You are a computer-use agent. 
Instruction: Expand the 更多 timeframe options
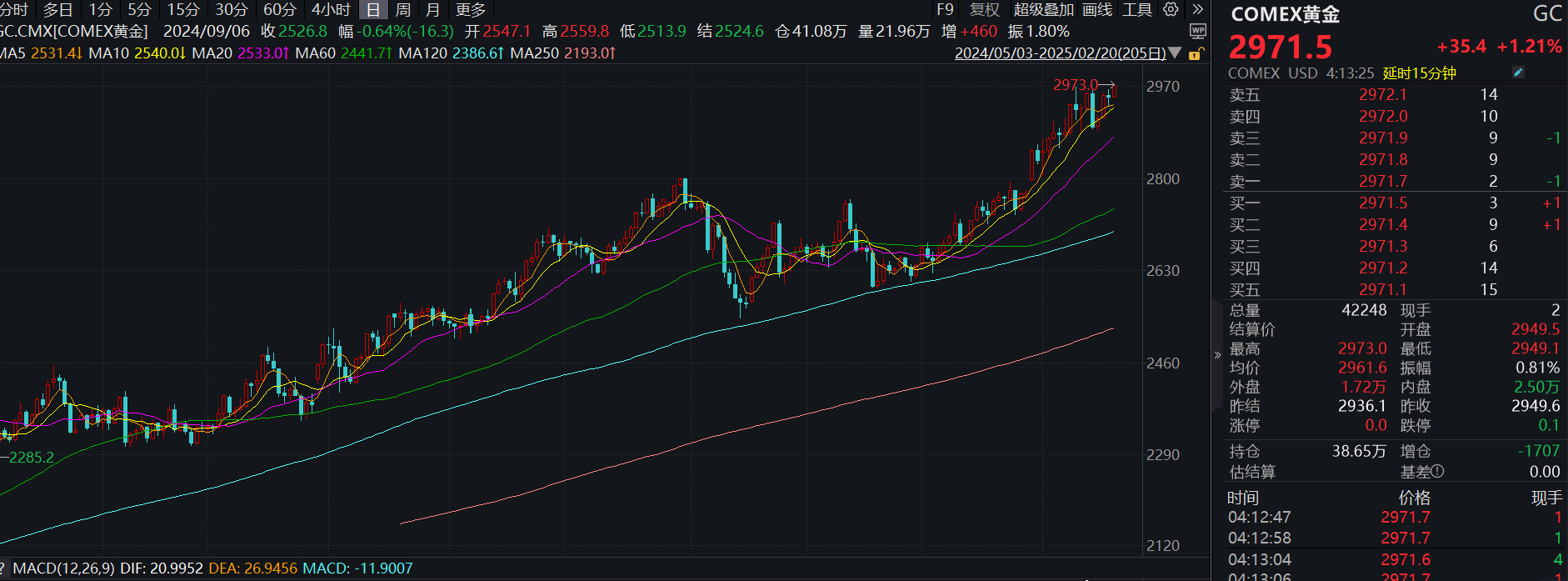[x=471, y=9]
